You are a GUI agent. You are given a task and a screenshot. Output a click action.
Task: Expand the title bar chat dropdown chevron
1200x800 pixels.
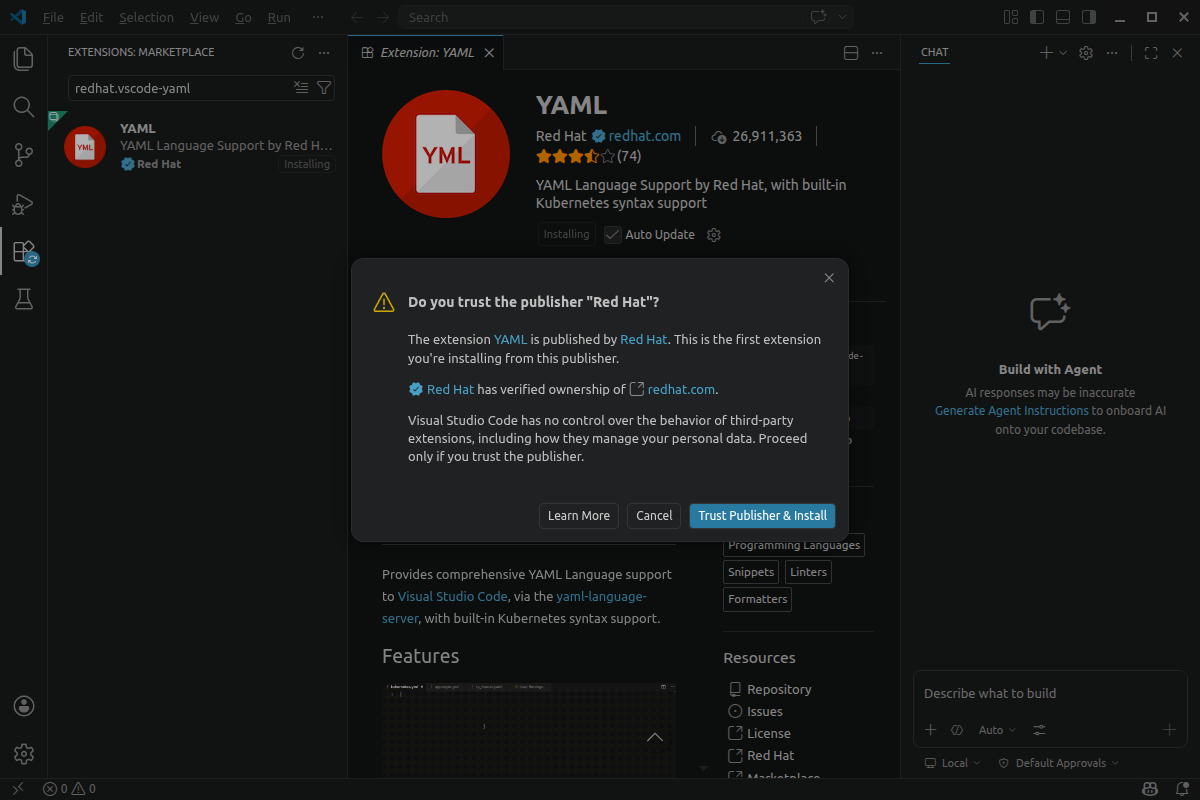click(x=843, y=17)
